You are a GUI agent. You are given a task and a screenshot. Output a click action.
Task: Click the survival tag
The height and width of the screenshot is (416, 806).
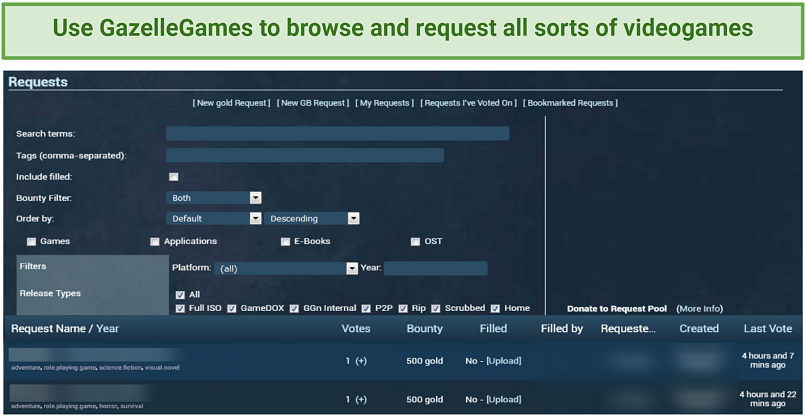pos(131,407)
